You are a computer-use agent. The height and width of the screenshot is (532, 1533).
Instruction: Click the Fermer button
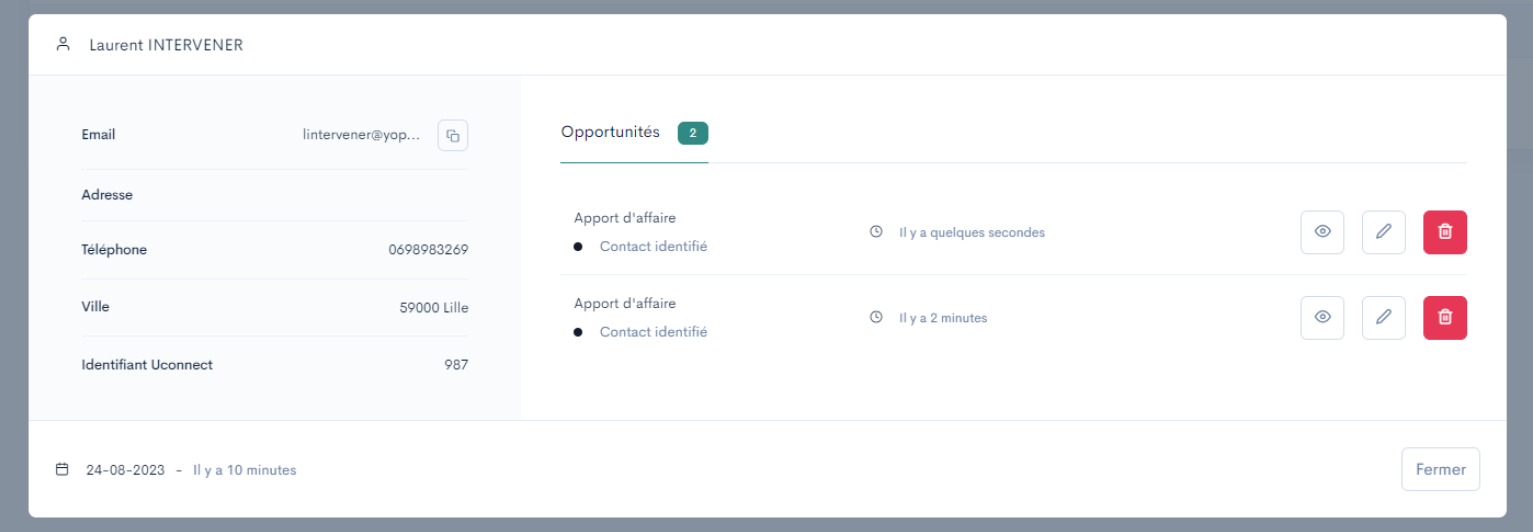point(1440,469)
